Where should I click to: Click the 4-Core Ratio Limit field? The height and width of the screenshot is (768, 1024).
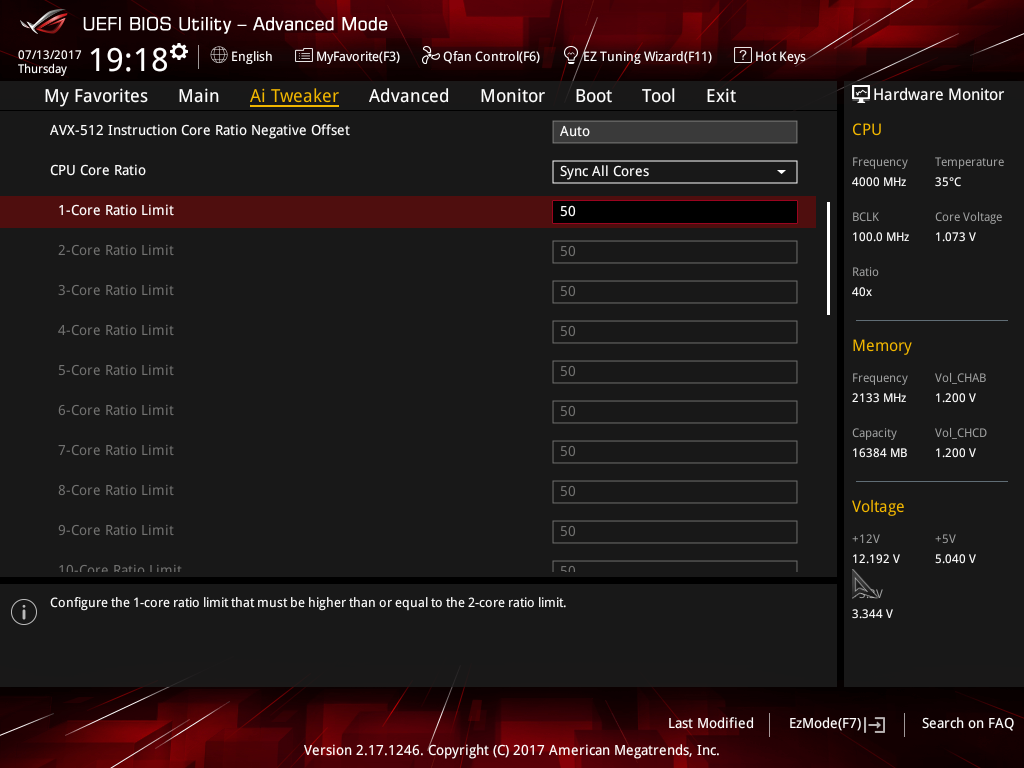675,332
